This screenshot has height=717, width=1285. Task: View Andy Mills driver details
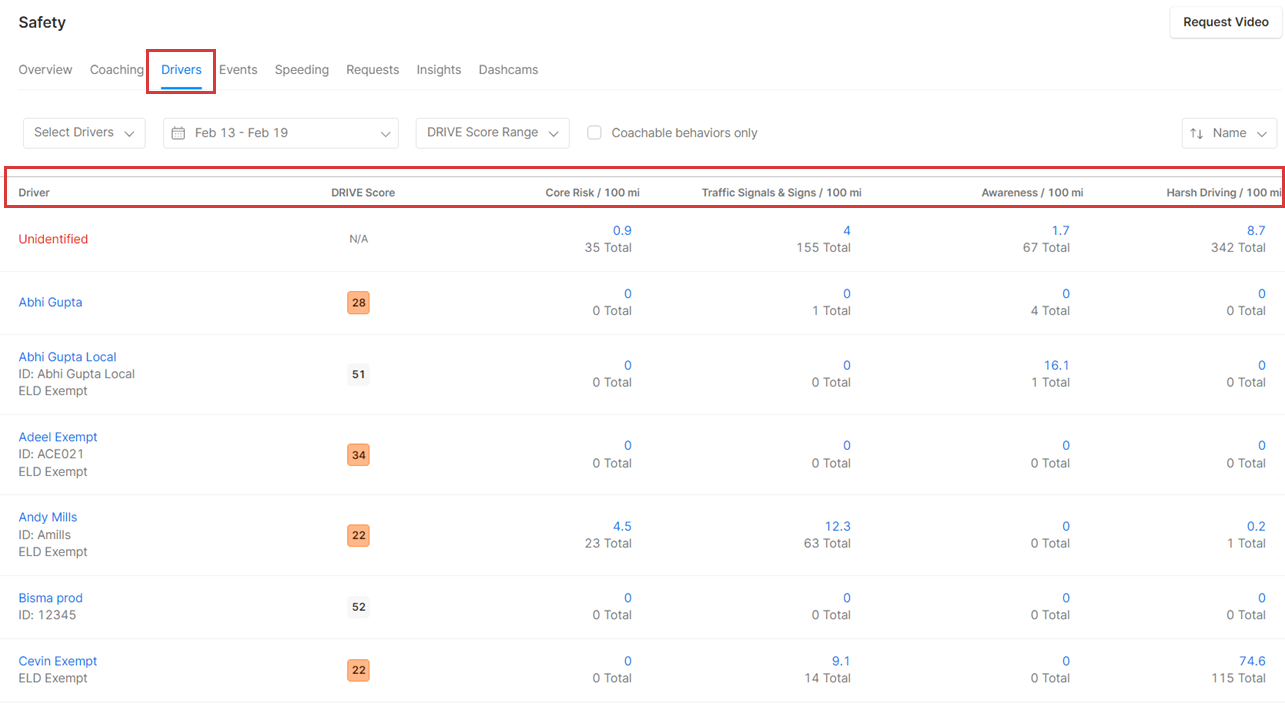(47, 517)
